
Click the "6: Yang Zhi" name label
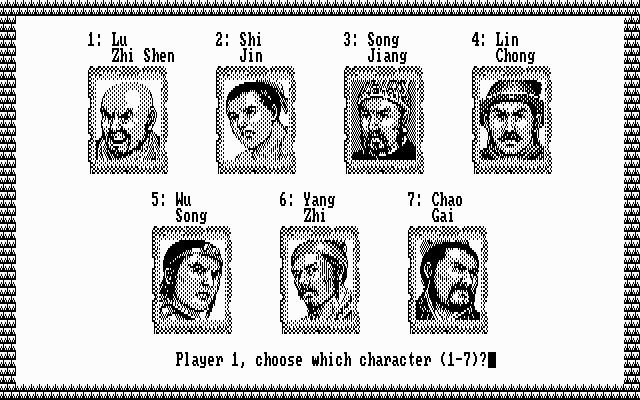[x=307, y=208]
